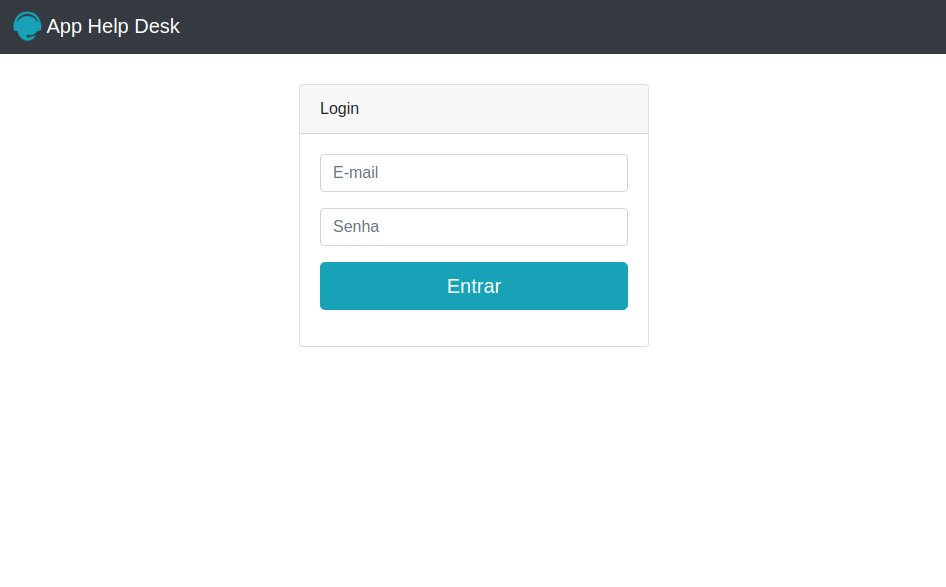Click the word "Desk" in the navbar brand

click(x=157, y=26)
